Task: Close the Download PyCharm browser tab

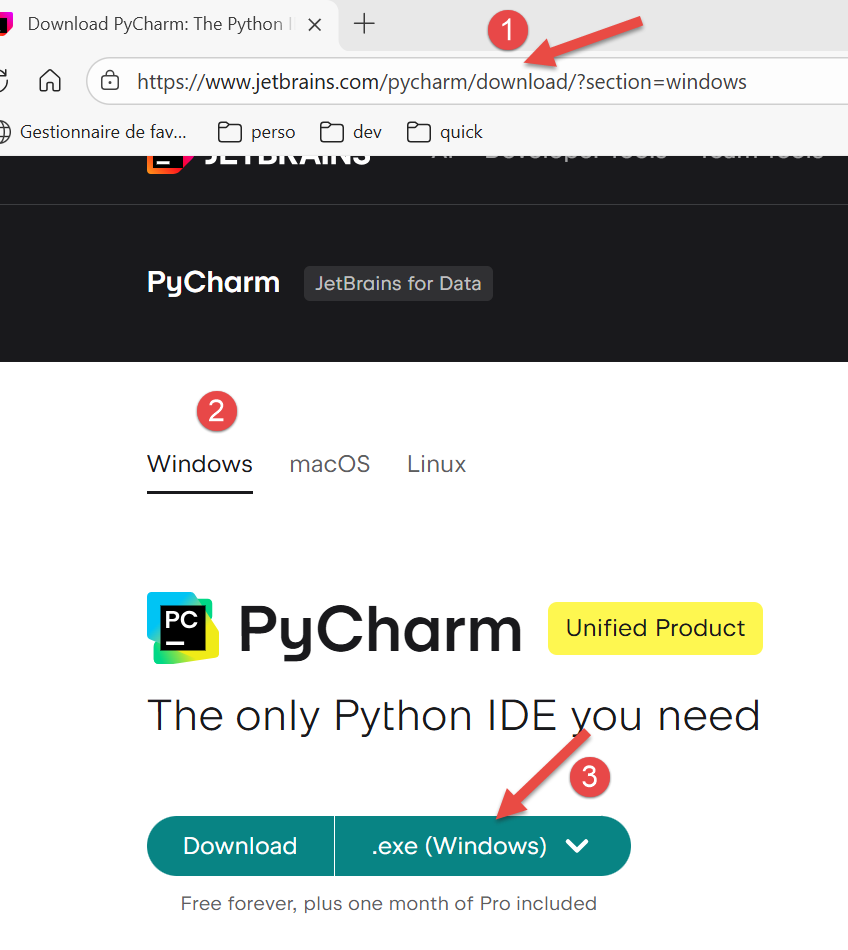Action: click(314, 24)
